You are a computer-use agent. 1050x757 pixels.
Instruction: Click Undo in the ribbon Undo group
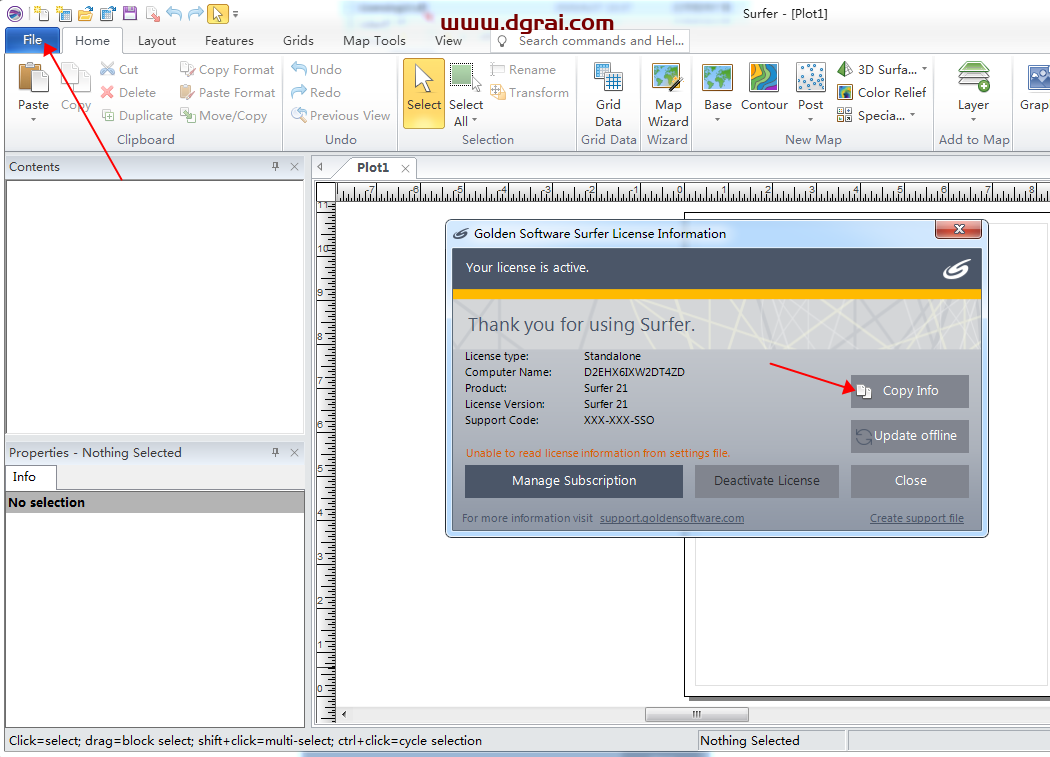click(x=317, y=70)
